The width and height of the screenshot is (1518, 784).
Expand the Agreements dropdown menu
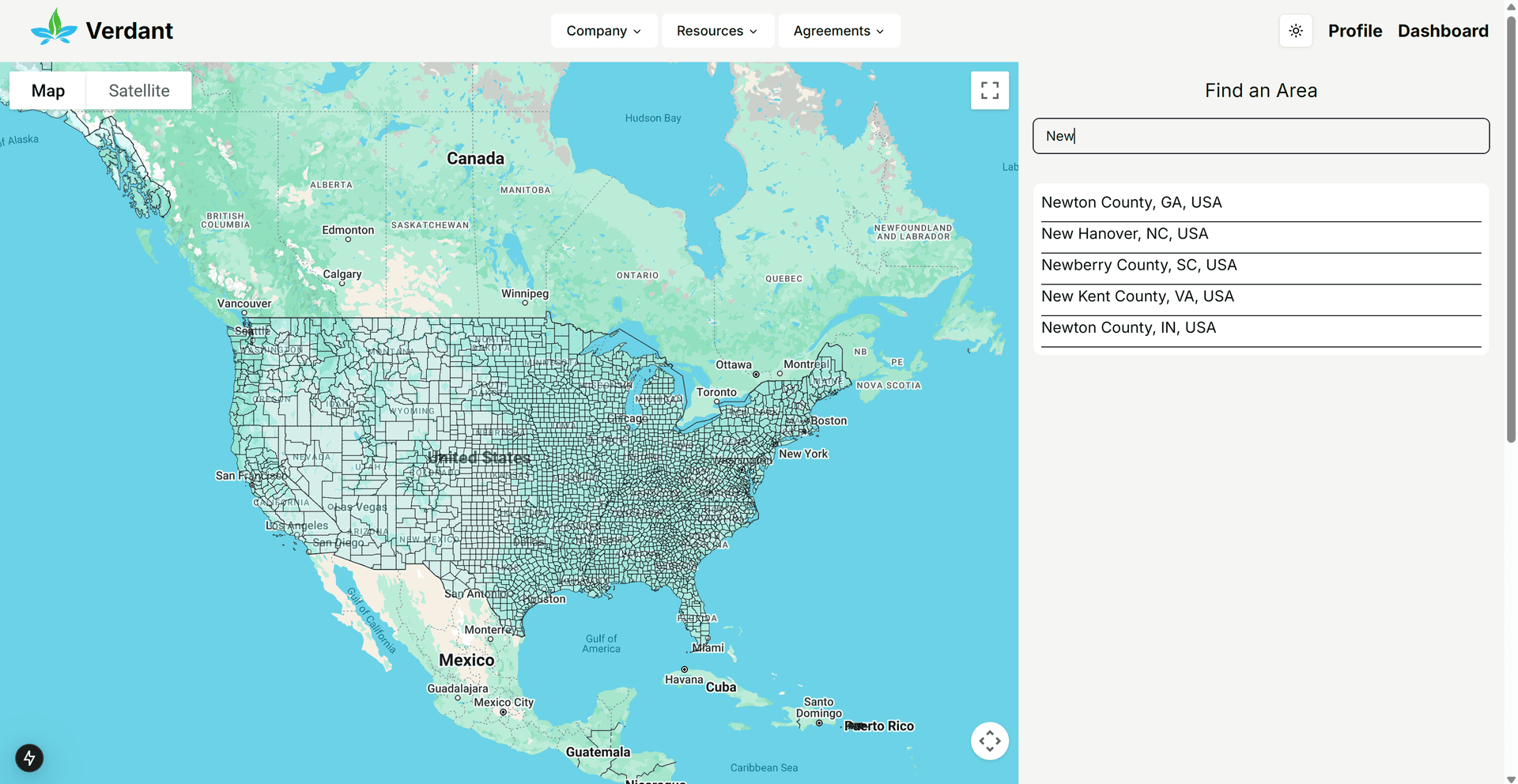coord(838,31)
